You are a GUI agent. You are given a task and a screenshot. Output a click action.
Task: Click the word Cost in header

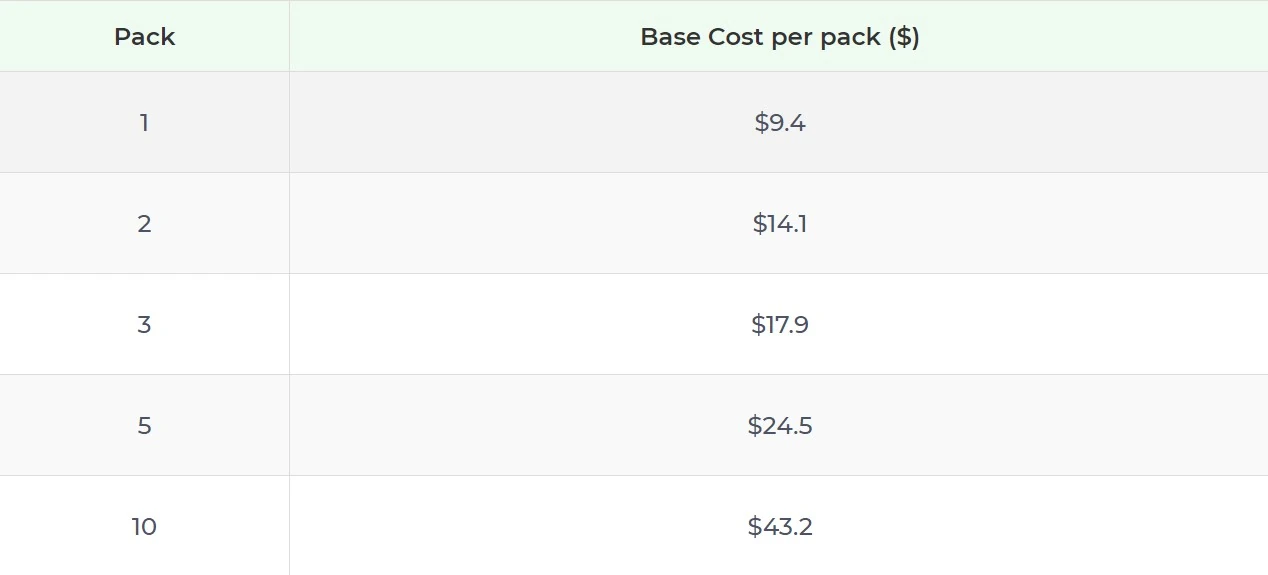[x=736, y=37]
